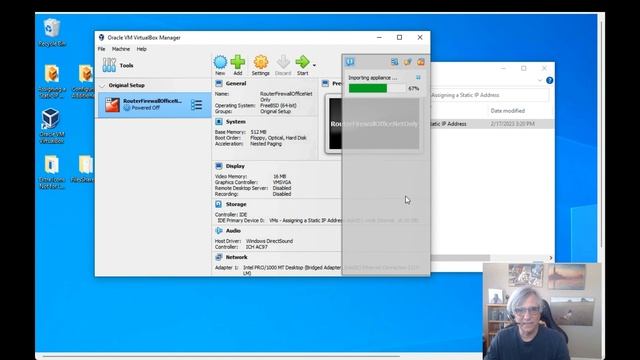Click the General section monitor icon
Screen dimensions: 640x360
click(x=219, y=83)
